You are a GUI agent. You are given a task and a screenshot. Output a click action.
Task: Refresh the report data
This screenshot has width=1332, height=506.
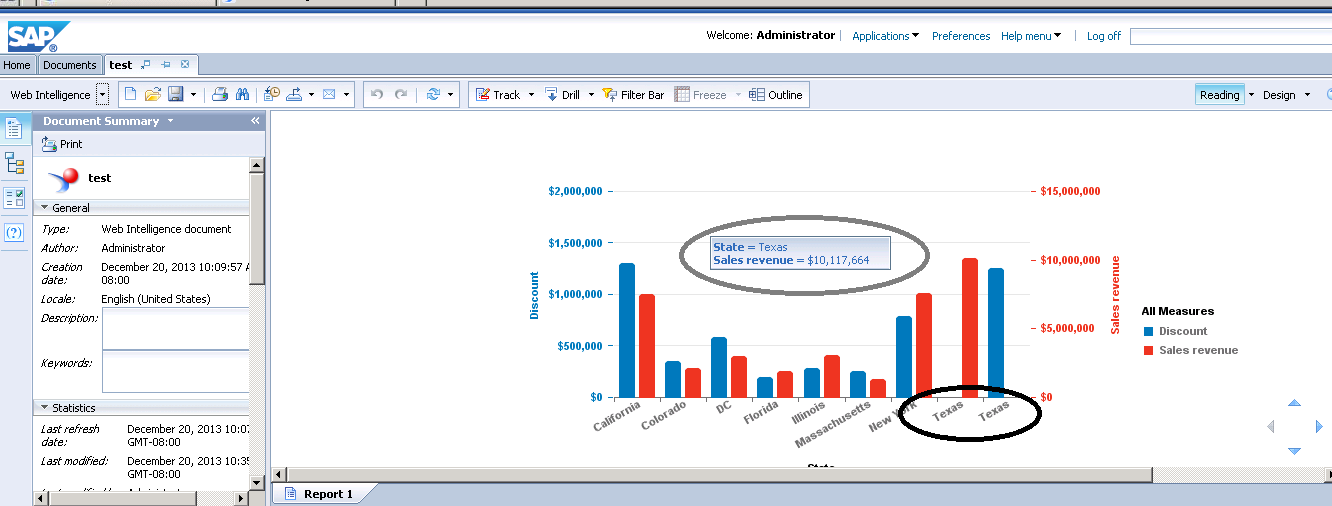(433, 95)
